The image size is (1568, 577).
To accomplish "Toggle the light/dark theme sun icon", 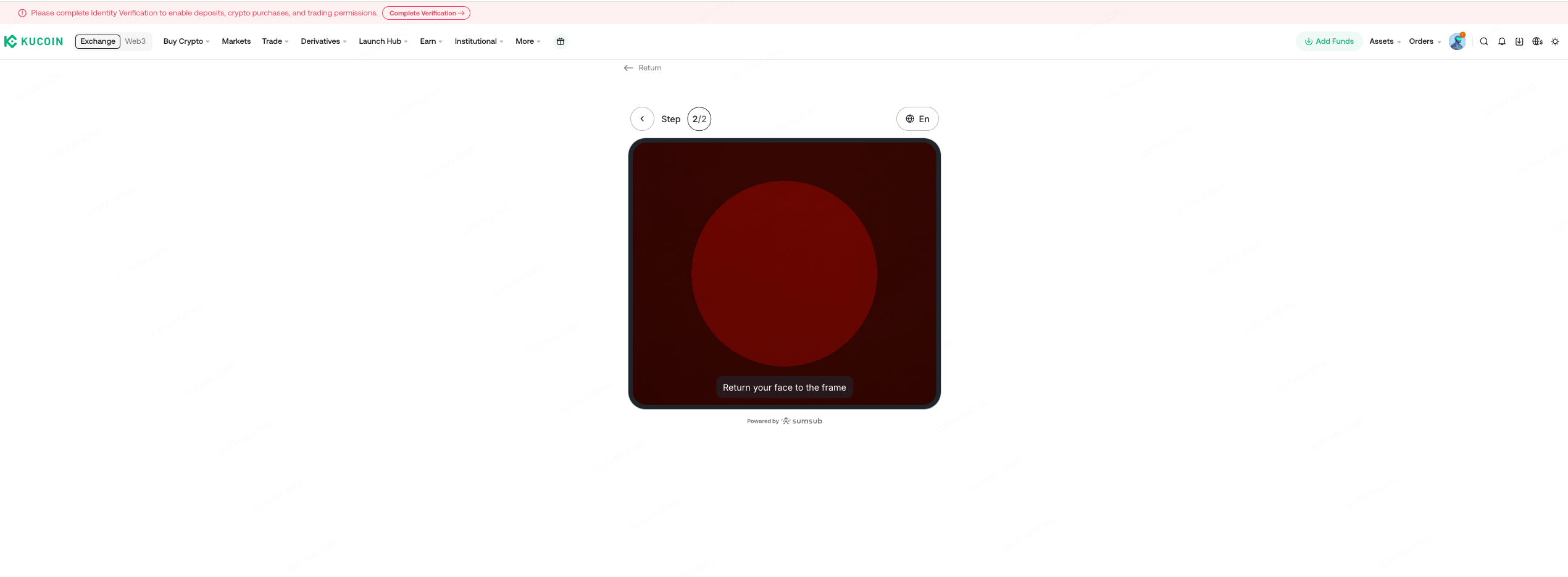I will (x=1555, y=41).
